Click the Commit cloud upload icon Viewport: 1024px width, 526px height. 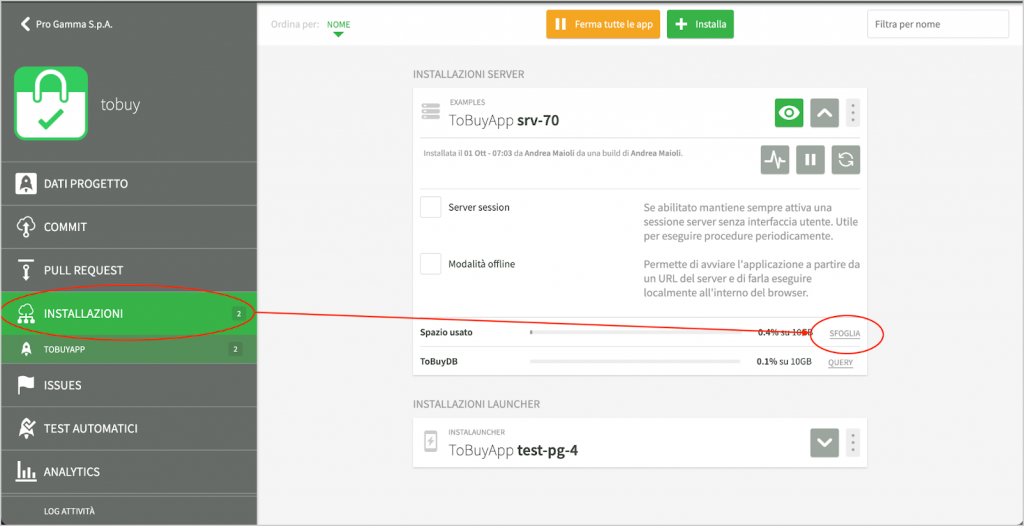[x=25, y=227]
